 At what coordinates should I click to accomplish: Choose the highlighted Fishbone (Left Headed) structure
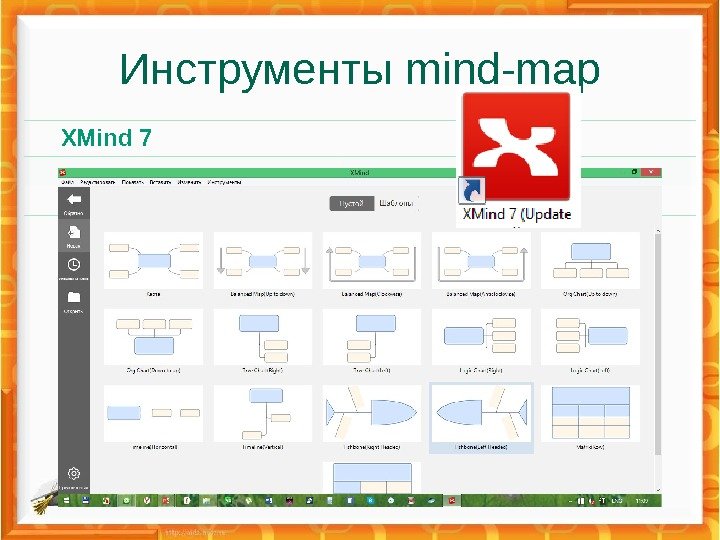tap(481, 418)
